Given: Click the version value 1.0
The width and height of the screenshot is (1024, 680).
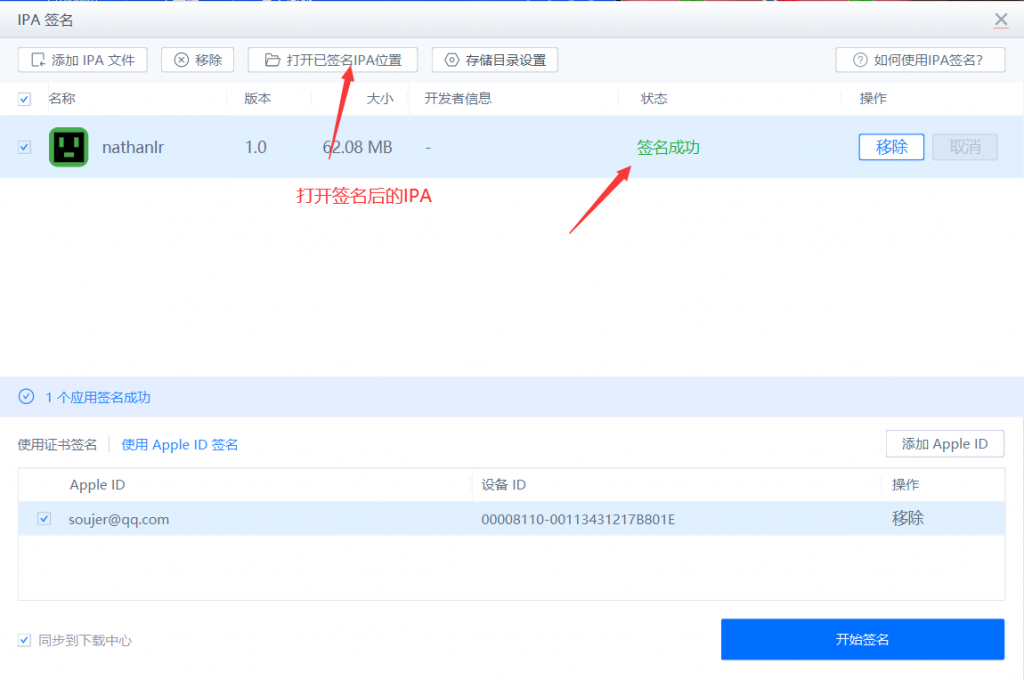Looking at the screenshot, I should coord(255,147).
